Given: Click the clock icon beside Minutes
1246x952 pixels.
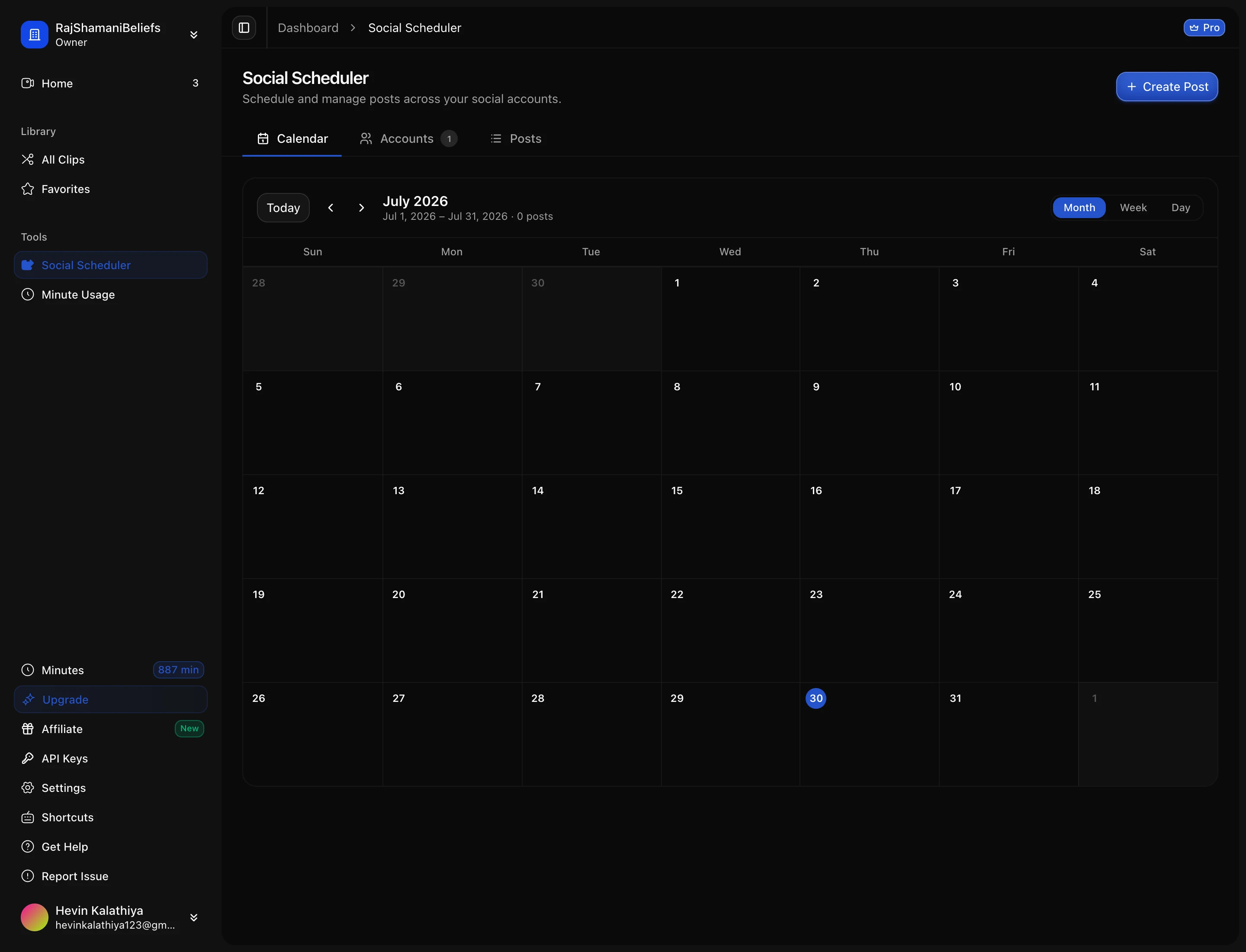Looking at the screenshot, I should [x=28, y=670].
